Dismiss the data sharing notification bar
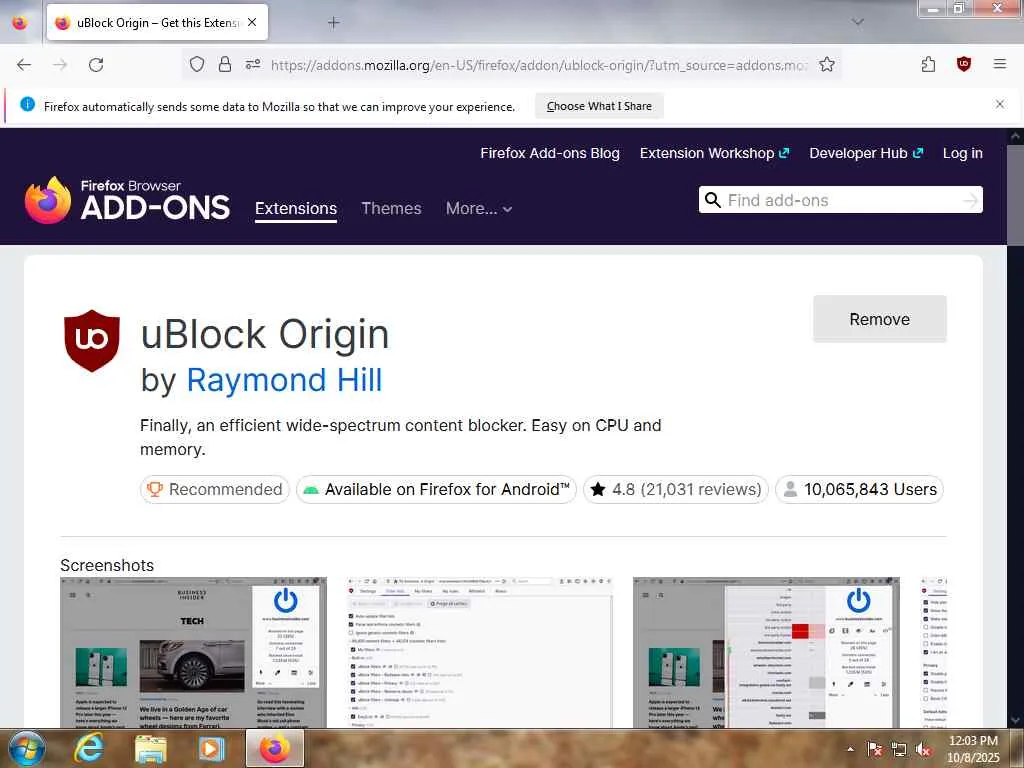 (x=1000, y=104)
